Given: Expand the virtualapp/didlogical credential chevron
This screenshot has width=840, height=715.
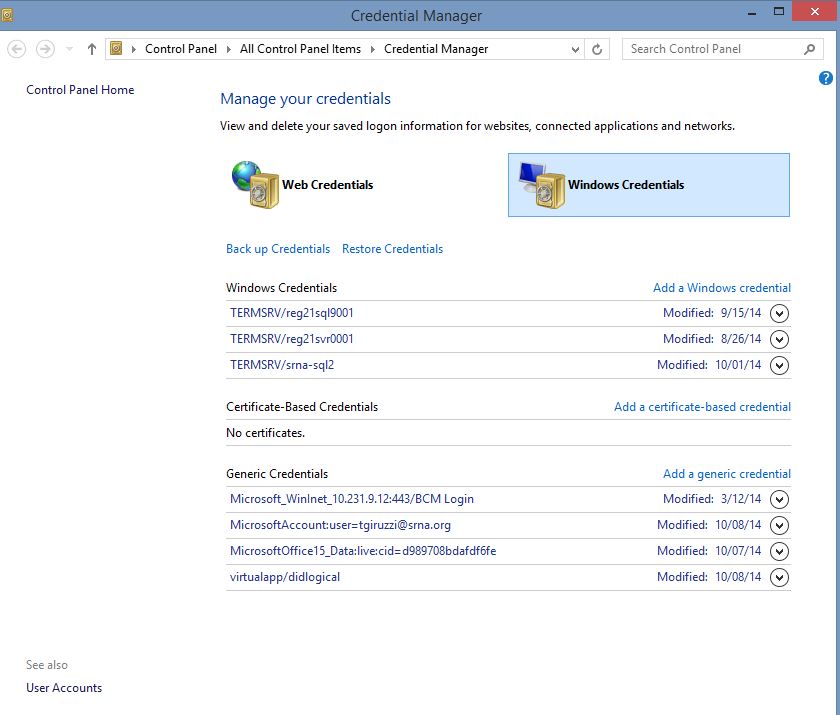Looking at the screenshot, I should click(x=780, y=577).
